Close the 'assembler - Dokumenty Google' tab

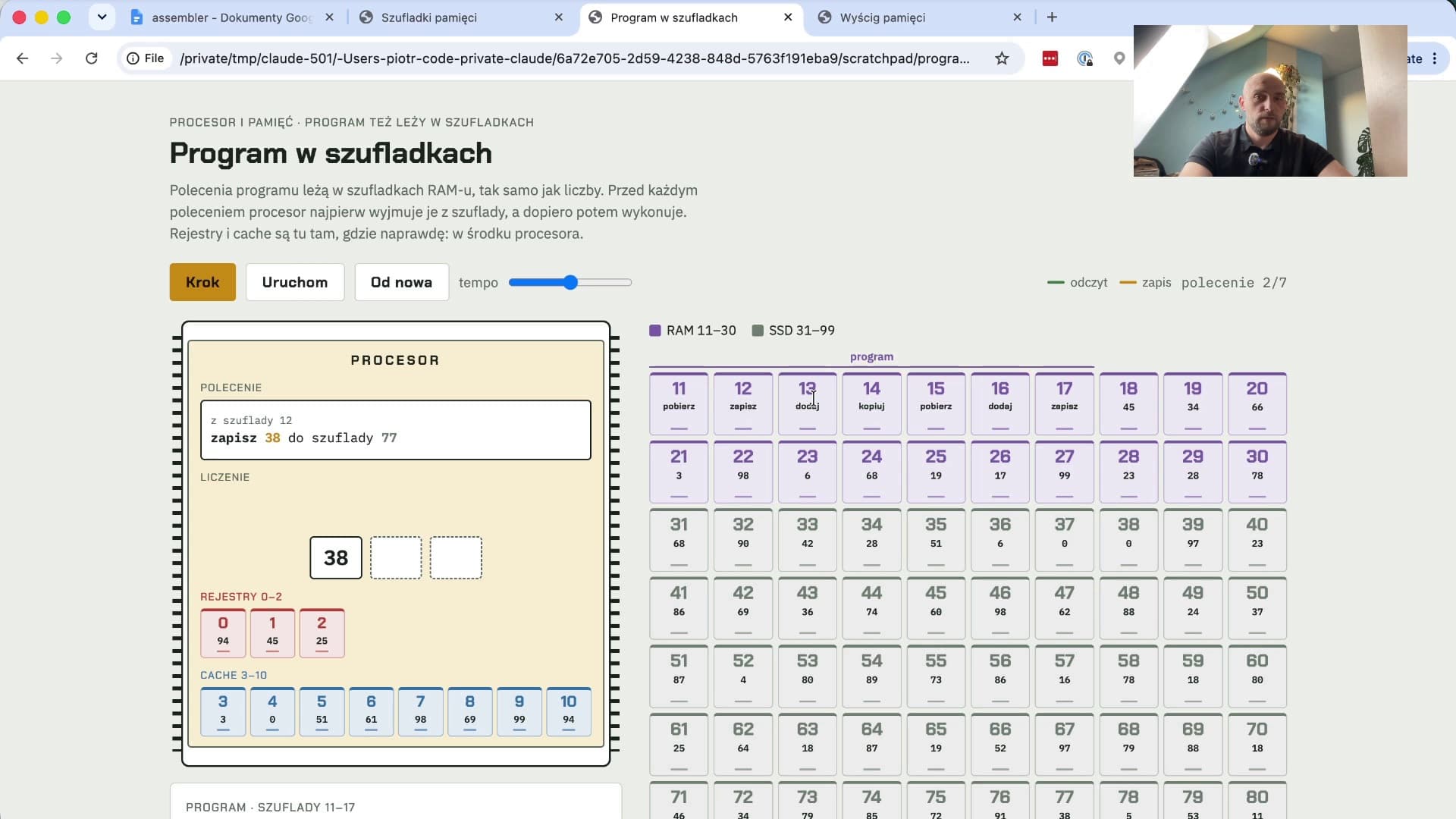coord(329,17)
